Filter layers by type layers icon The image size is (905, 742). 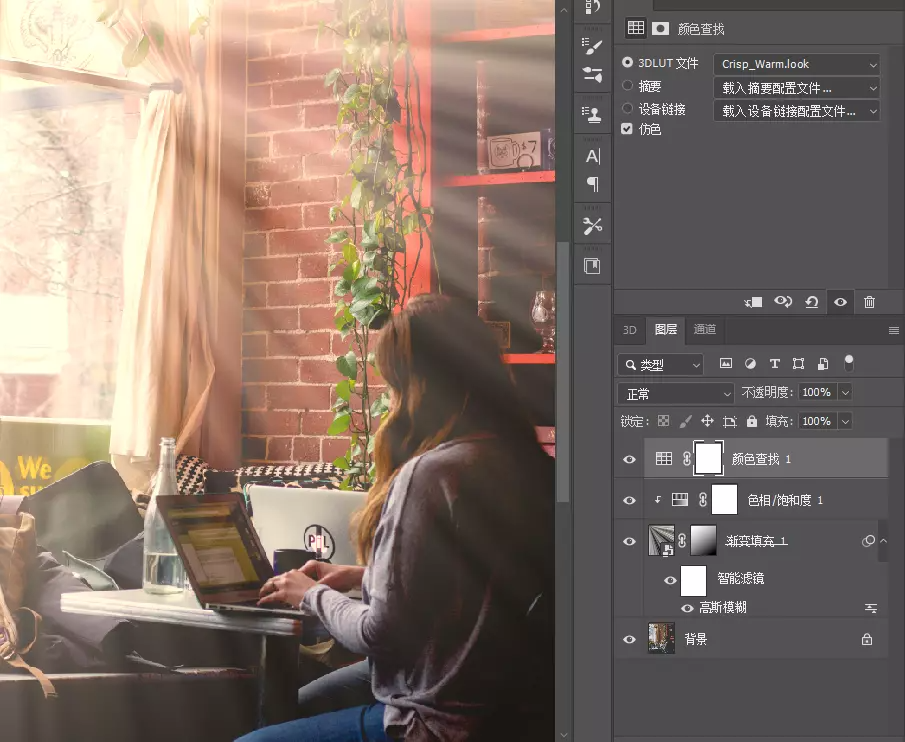click(x=775, y=363)
